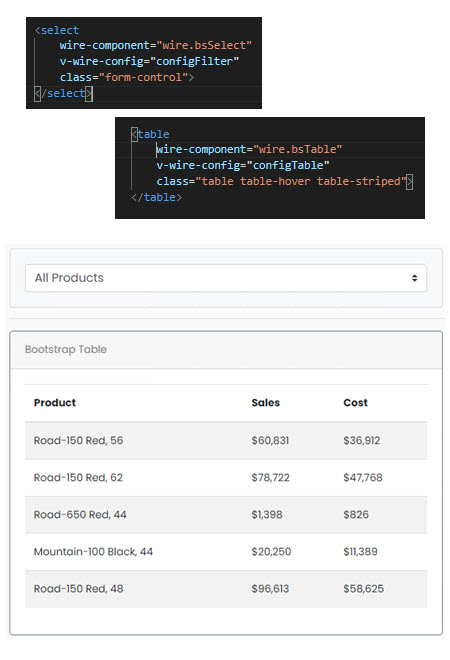Click the $11,389 cost value

pyautogui.click(x=360, y=552)
